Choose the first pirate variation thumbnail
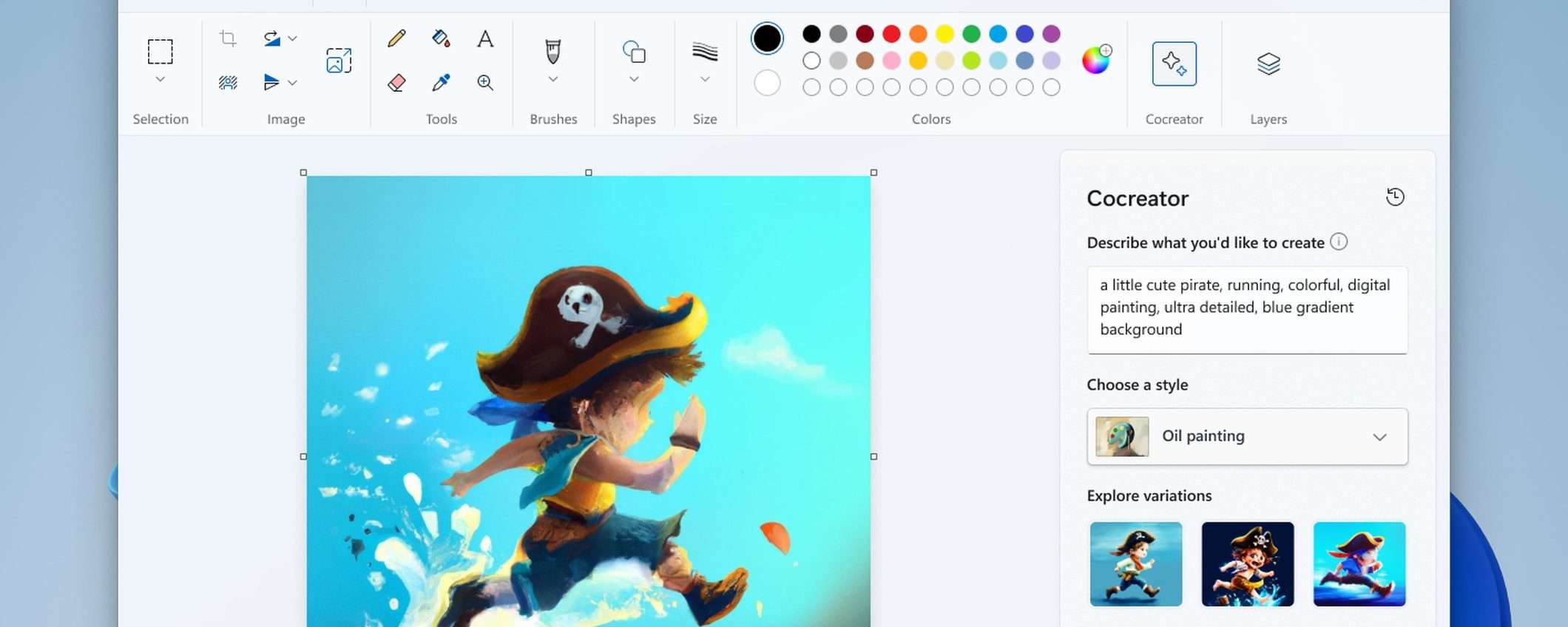 (1136, 564)
